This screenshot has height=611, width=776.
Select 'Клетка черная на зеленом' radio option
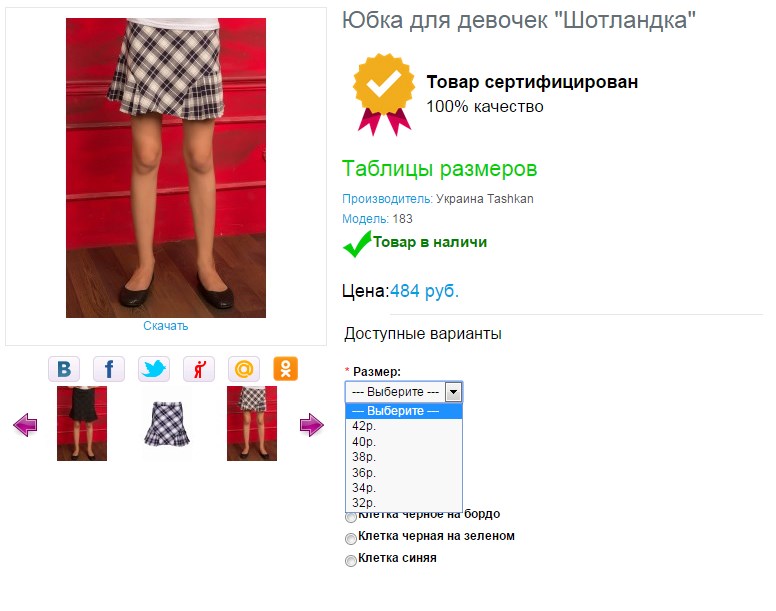pyautogui.click(x=351, y=538)
